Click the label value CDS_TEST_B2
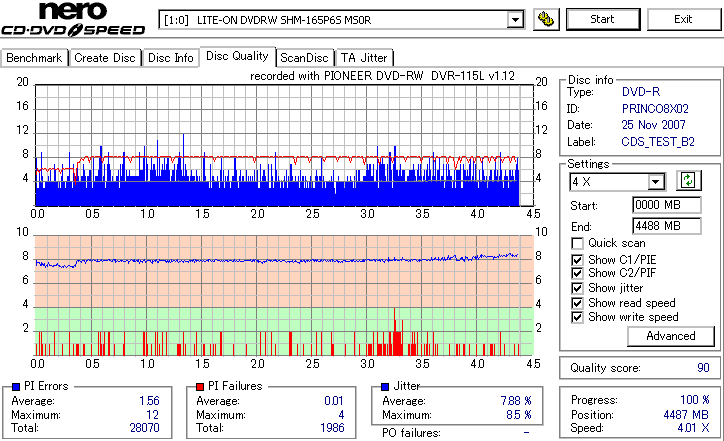The image size is (724, 441). [658, 142]
